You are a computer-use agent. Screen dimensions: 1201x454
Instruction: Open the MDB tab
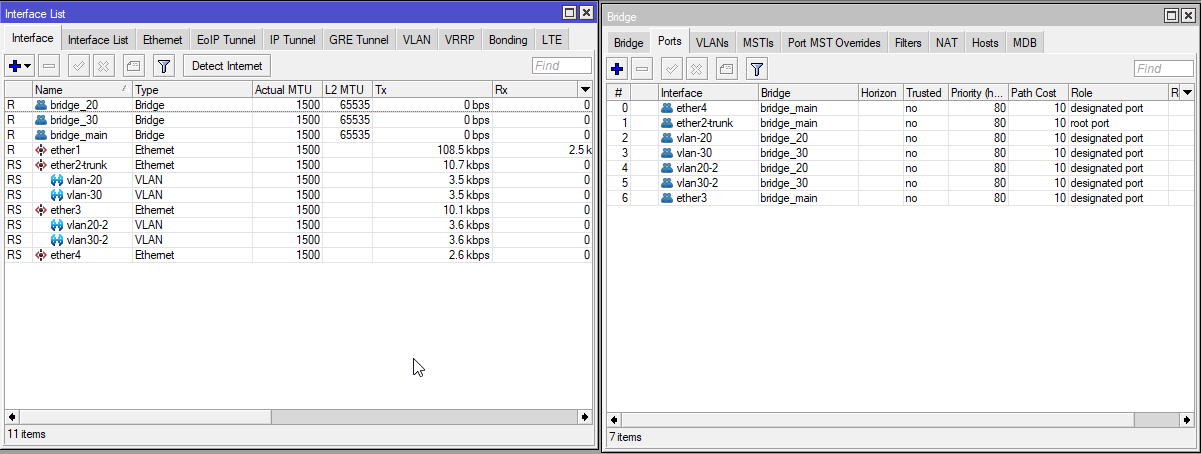[x=1025, y=43]
